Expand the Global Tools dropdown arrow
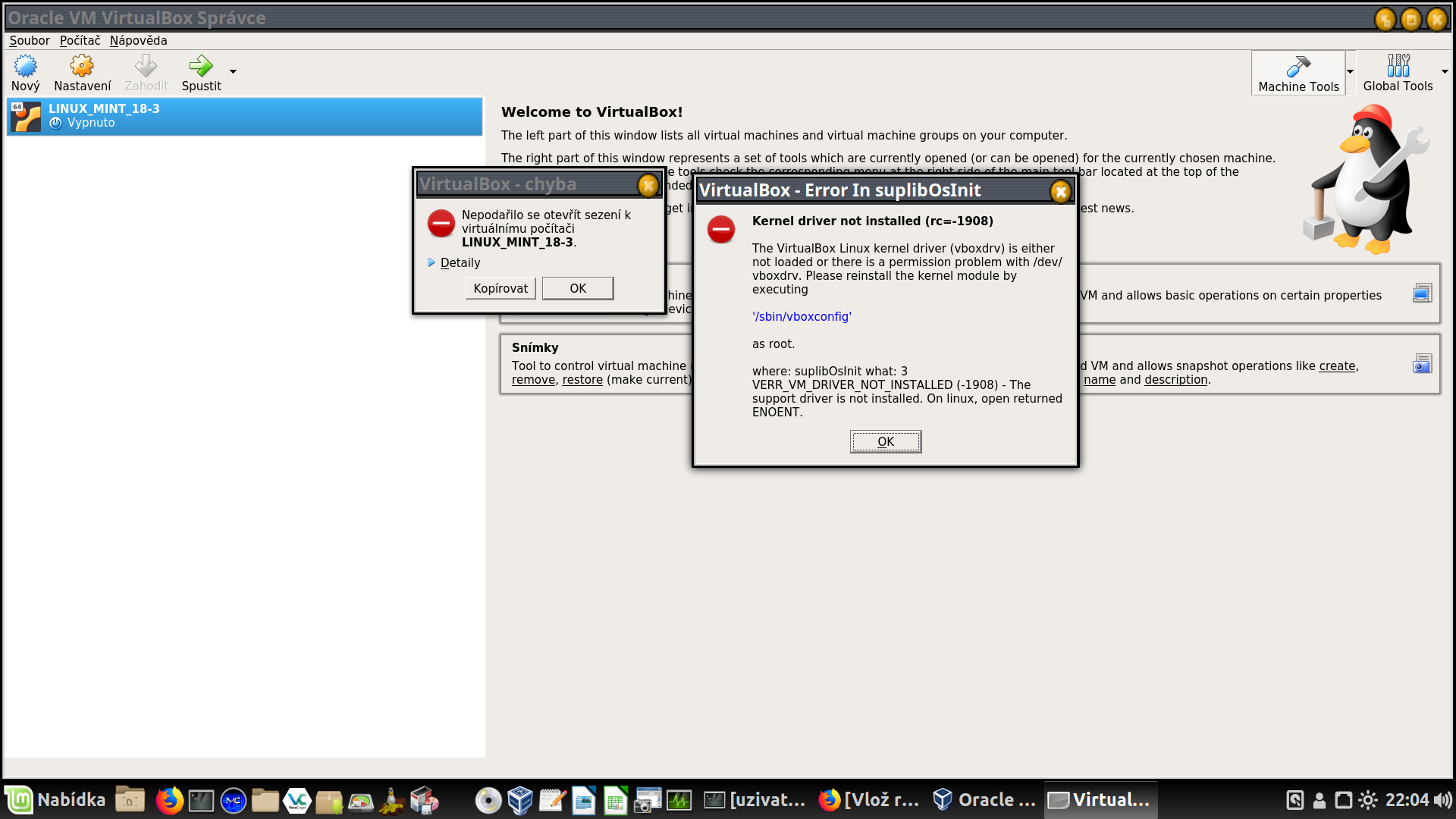 pos(1445,72)
